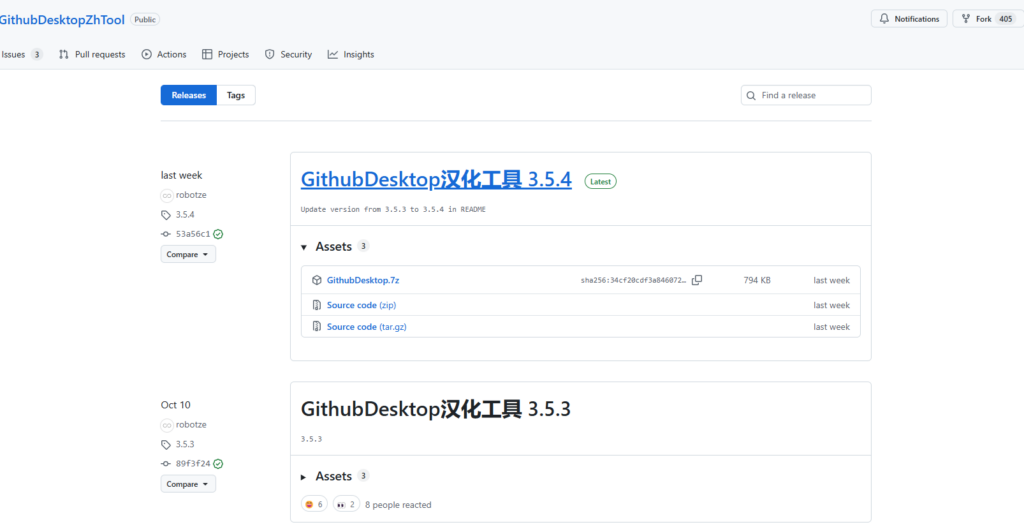Viewport: 1024px width, 527px height.
Task: Expand the Assets section of 3.5.3
Action: pyautogui.click(x=335, y=477)
